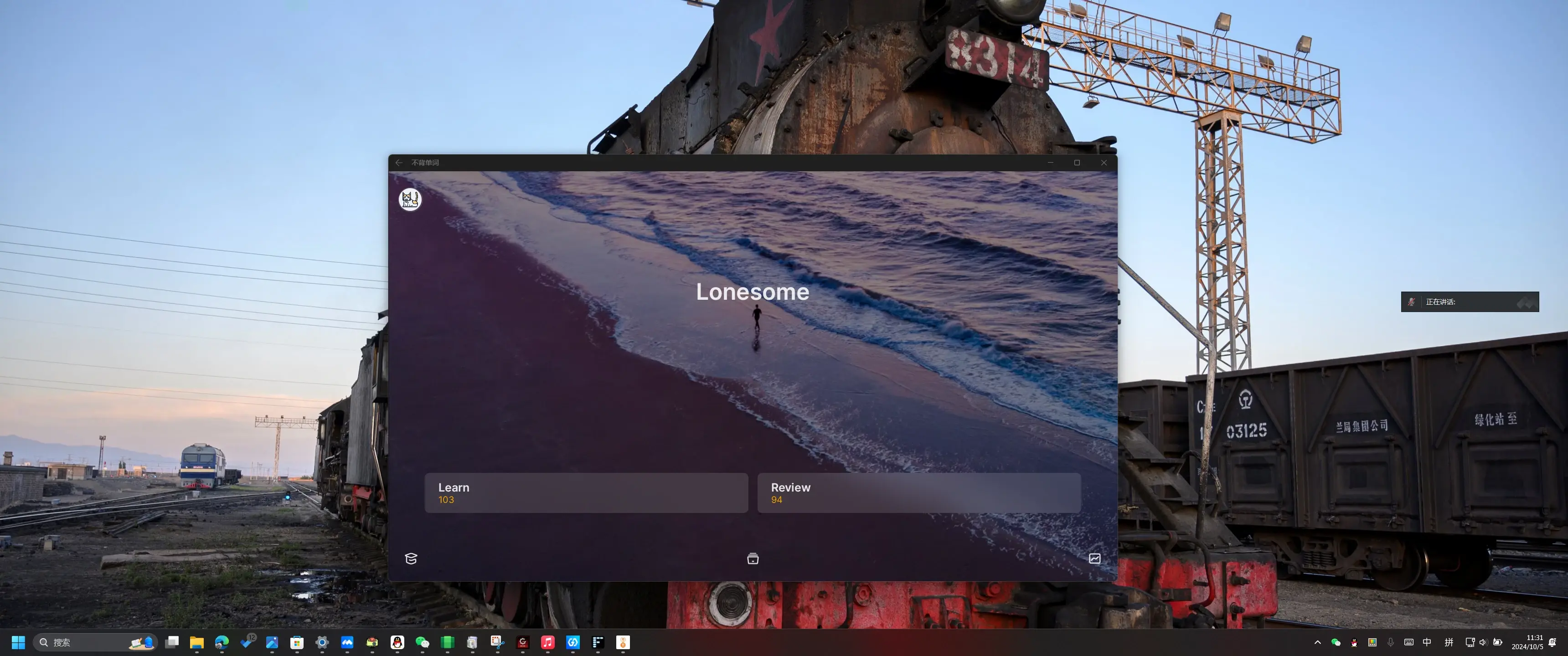Image resolution: width=1568 pixels, height=656 pixels.
Task: Open the touch keyboard from the tray
Action: tap(1408, 642)
